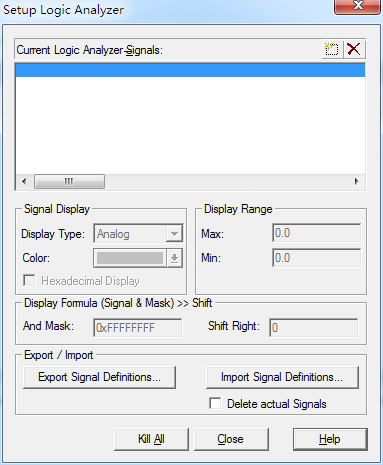383x465 pixels.
Task: Click the New signal (Insert) icon
Action: 332,50
